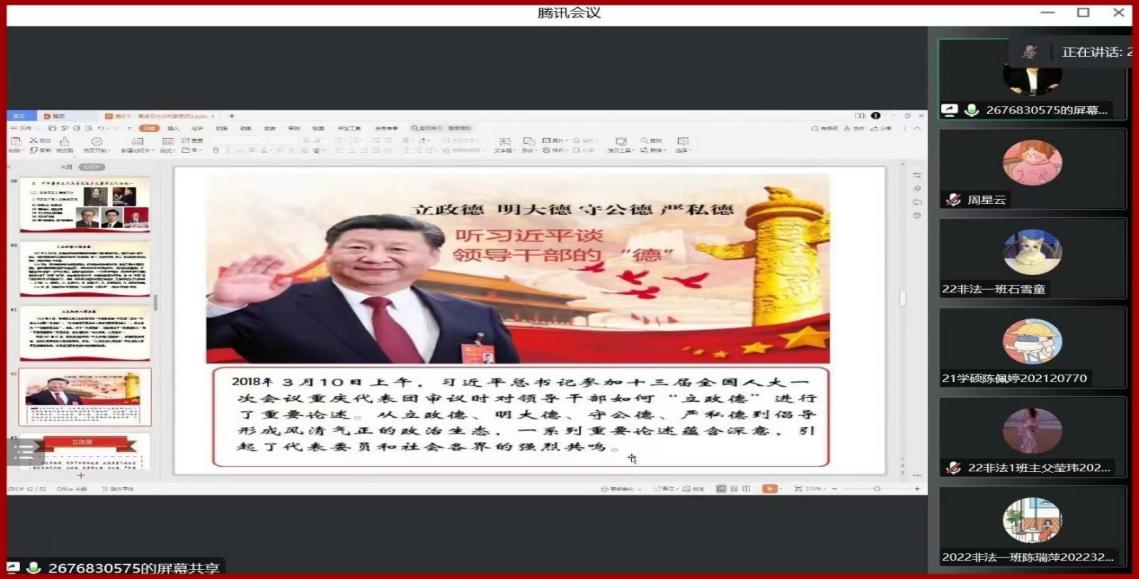Select participant 周星云's video tile

click(x=1032, y=168)
